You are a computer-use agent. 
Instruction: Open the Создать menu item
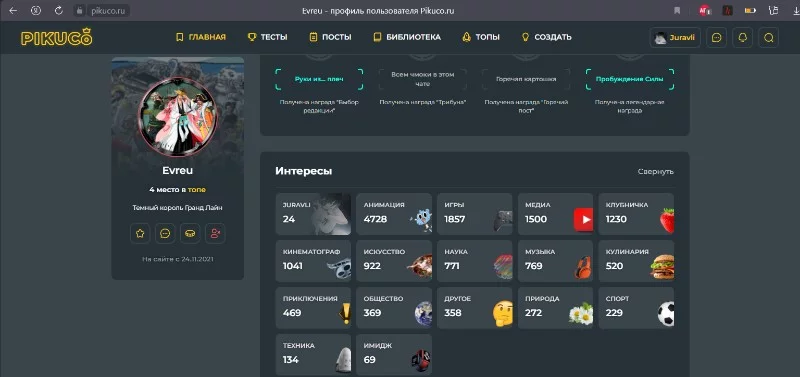(x=546, y=37)
